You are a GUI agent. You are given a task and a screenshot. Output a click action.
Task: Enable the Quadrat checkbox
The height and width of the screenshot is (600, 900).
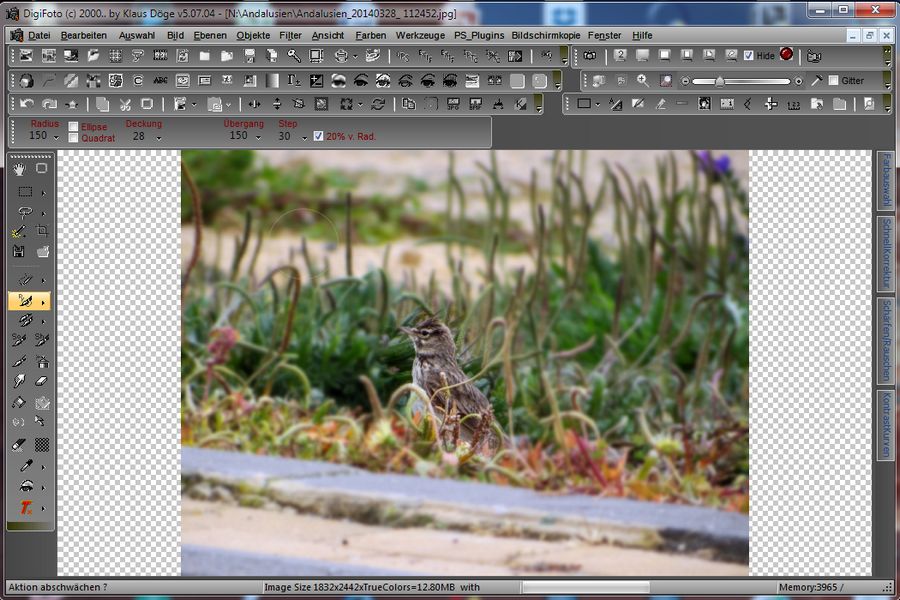point(73,138)
